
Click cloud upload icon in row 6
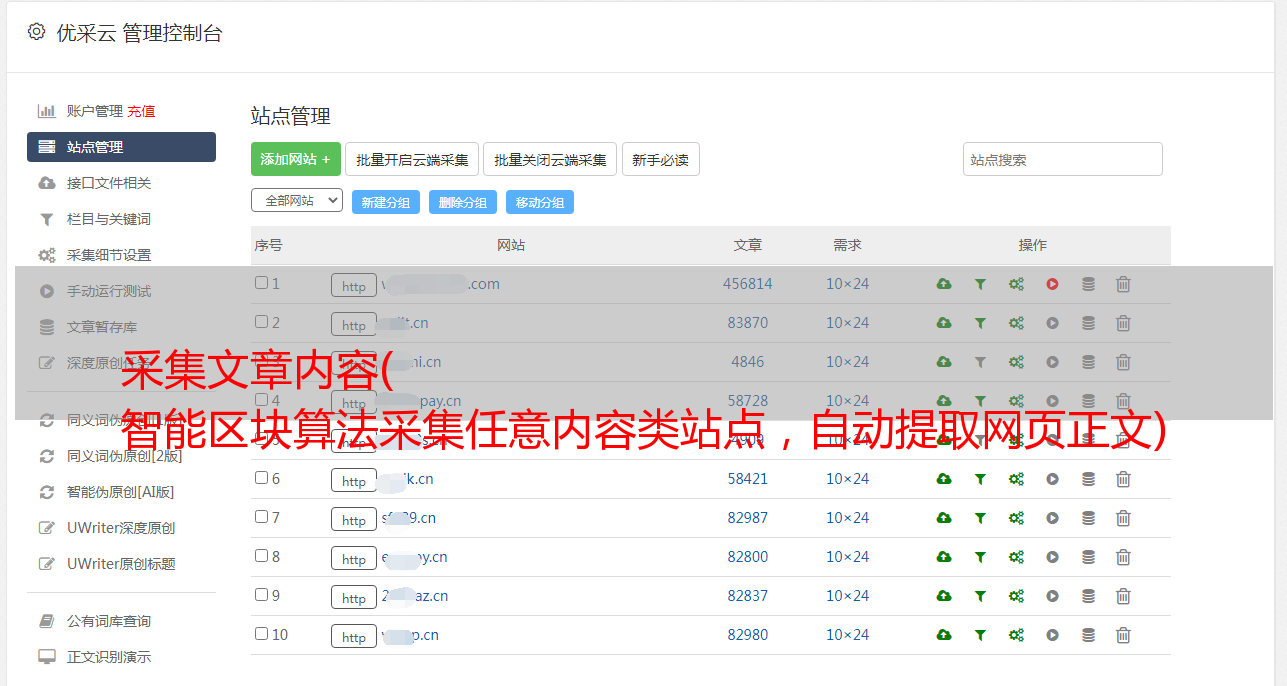944,479
